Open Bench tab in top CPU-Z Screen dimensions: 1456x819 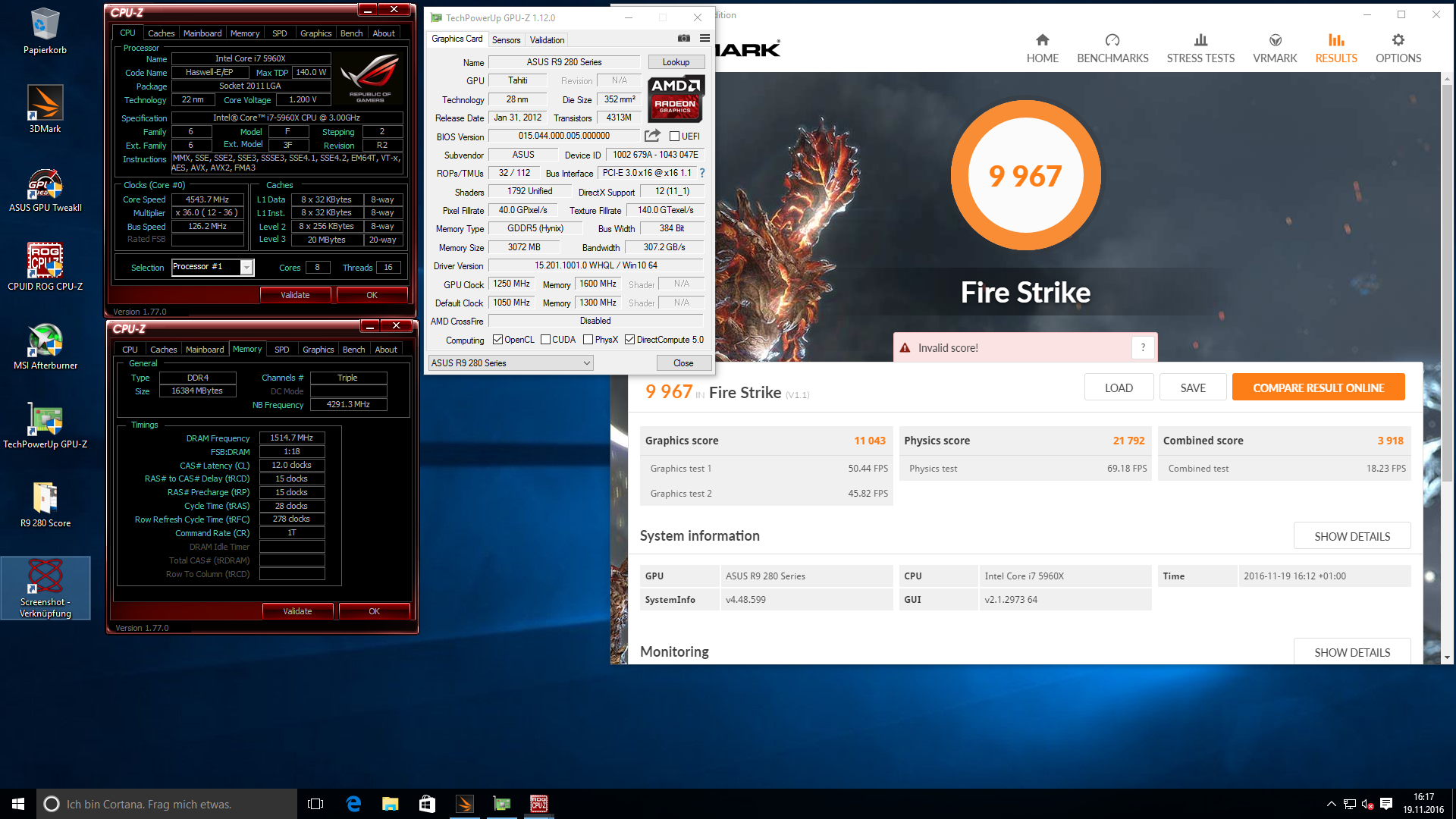click(x=351, y=33)
